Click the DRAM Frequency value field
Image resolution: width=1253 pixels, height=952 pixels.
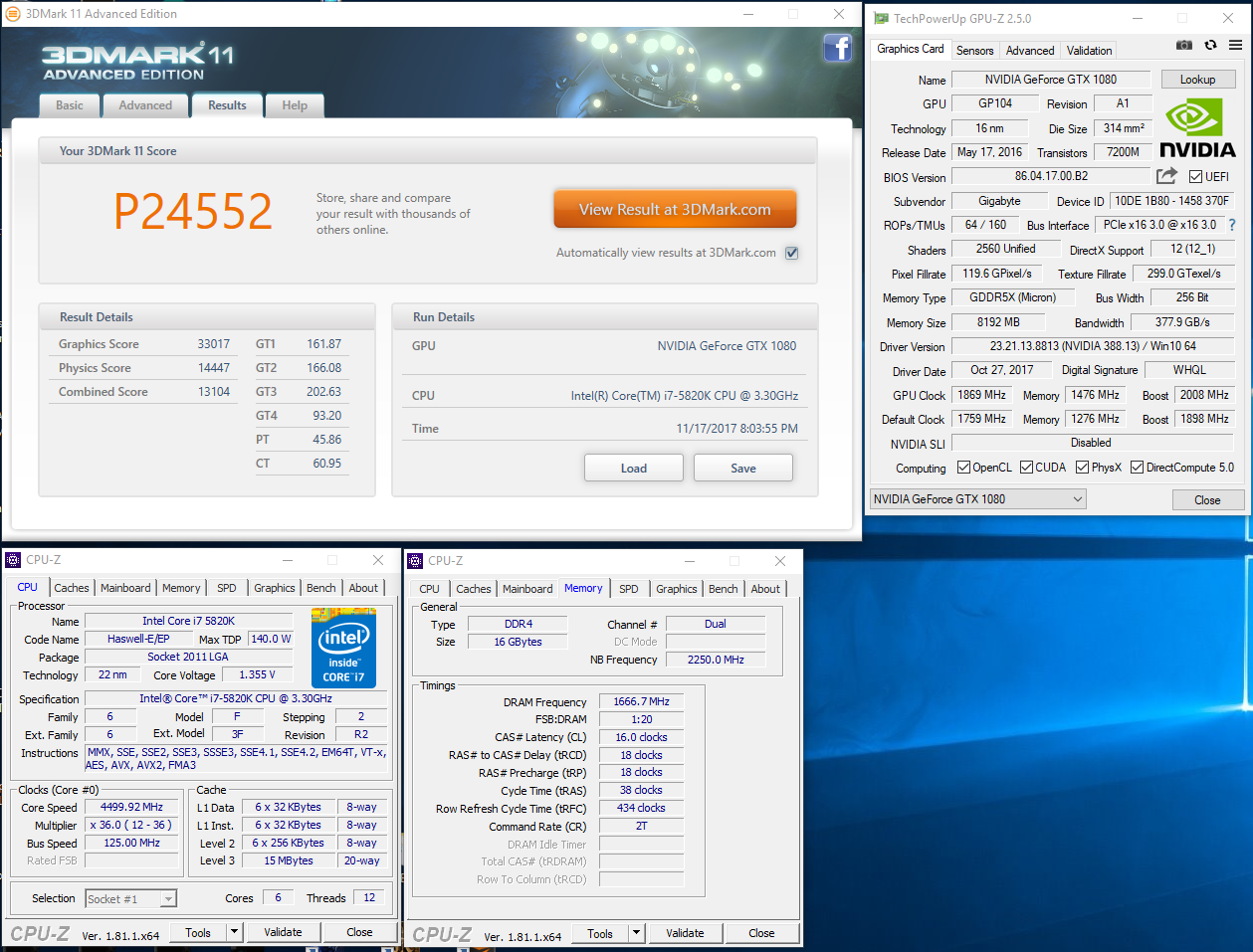641,701
